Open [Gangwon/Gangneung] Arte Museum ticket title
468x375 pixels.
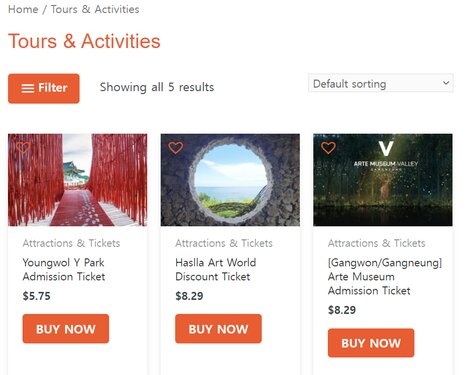click(x=385, y=276)
